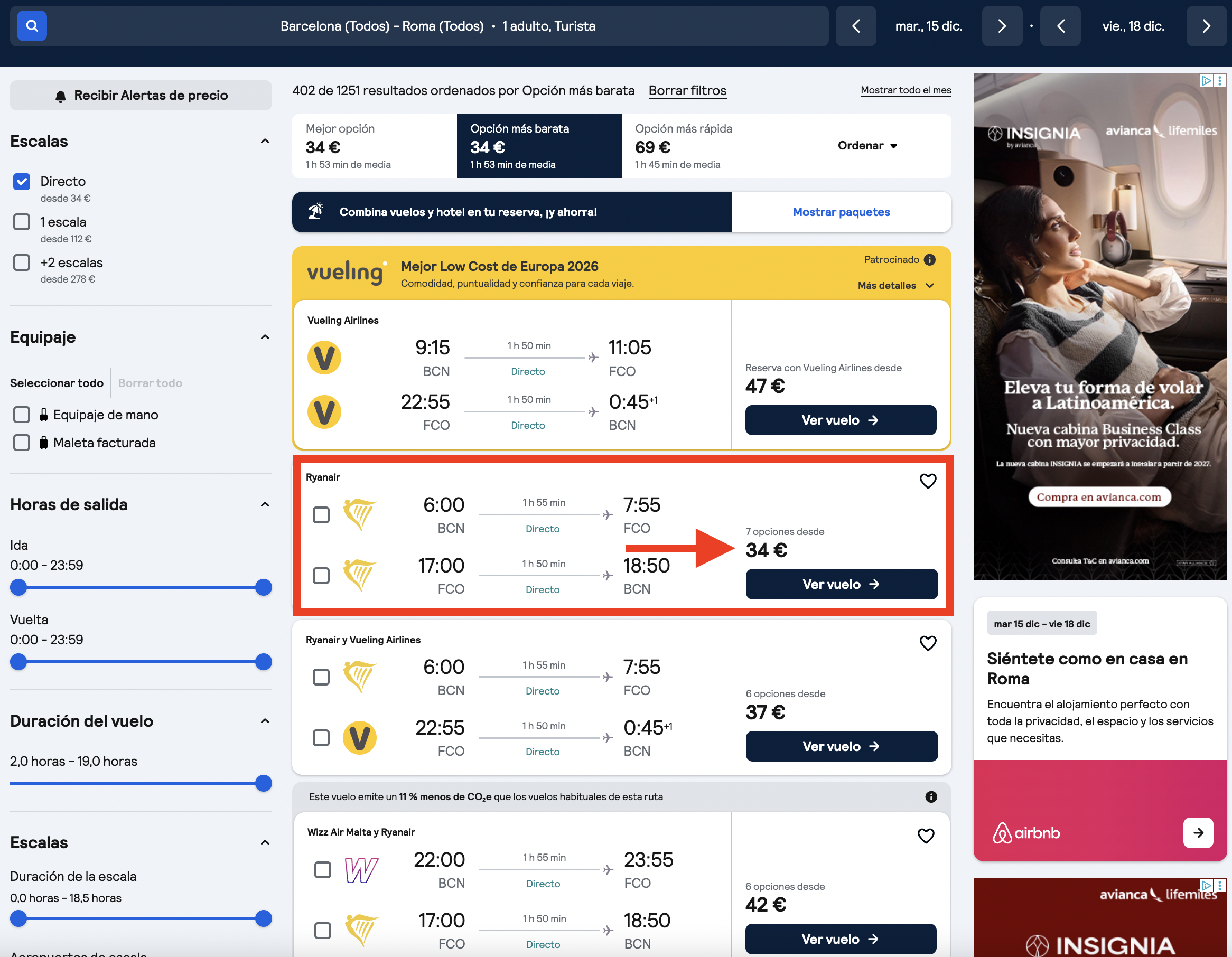Check Maleta facturada option

pos(22,443)
